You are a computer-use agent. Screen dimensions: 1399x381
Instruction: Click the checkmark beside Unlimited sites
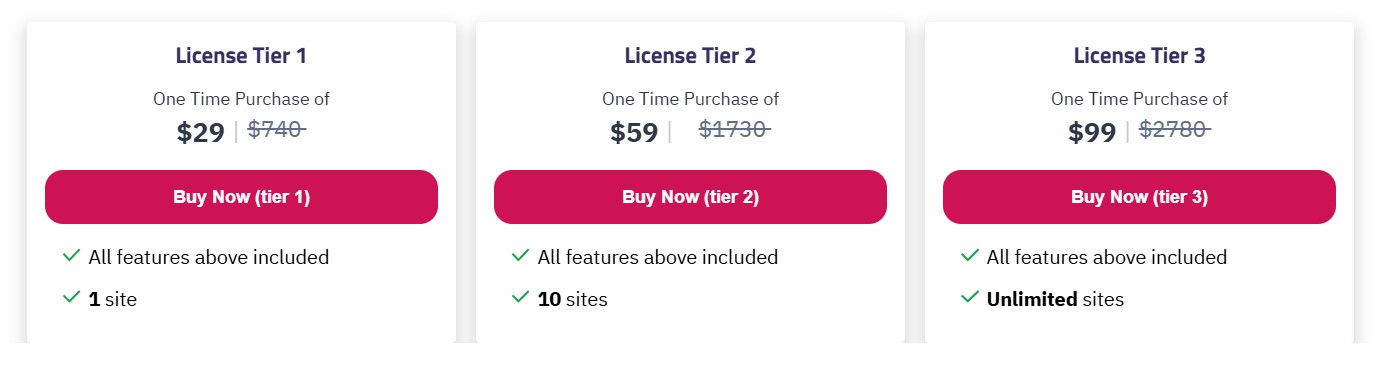pos(969,297)
